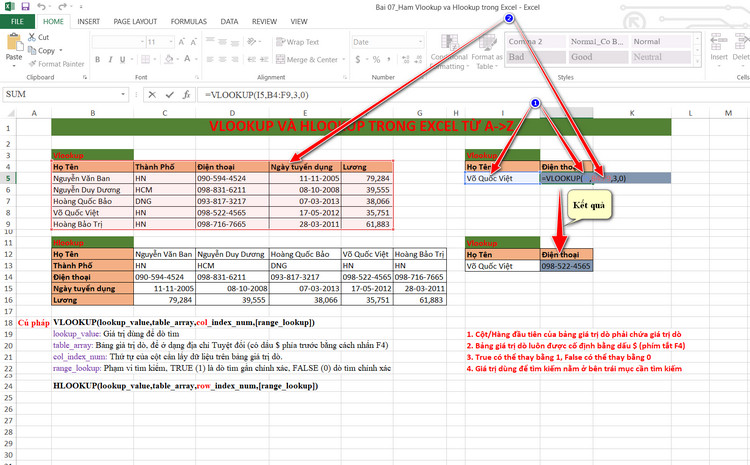This screenshot has width=750, height=465.
Task: Apply the Normal cell style
Action: click(660, 42)
